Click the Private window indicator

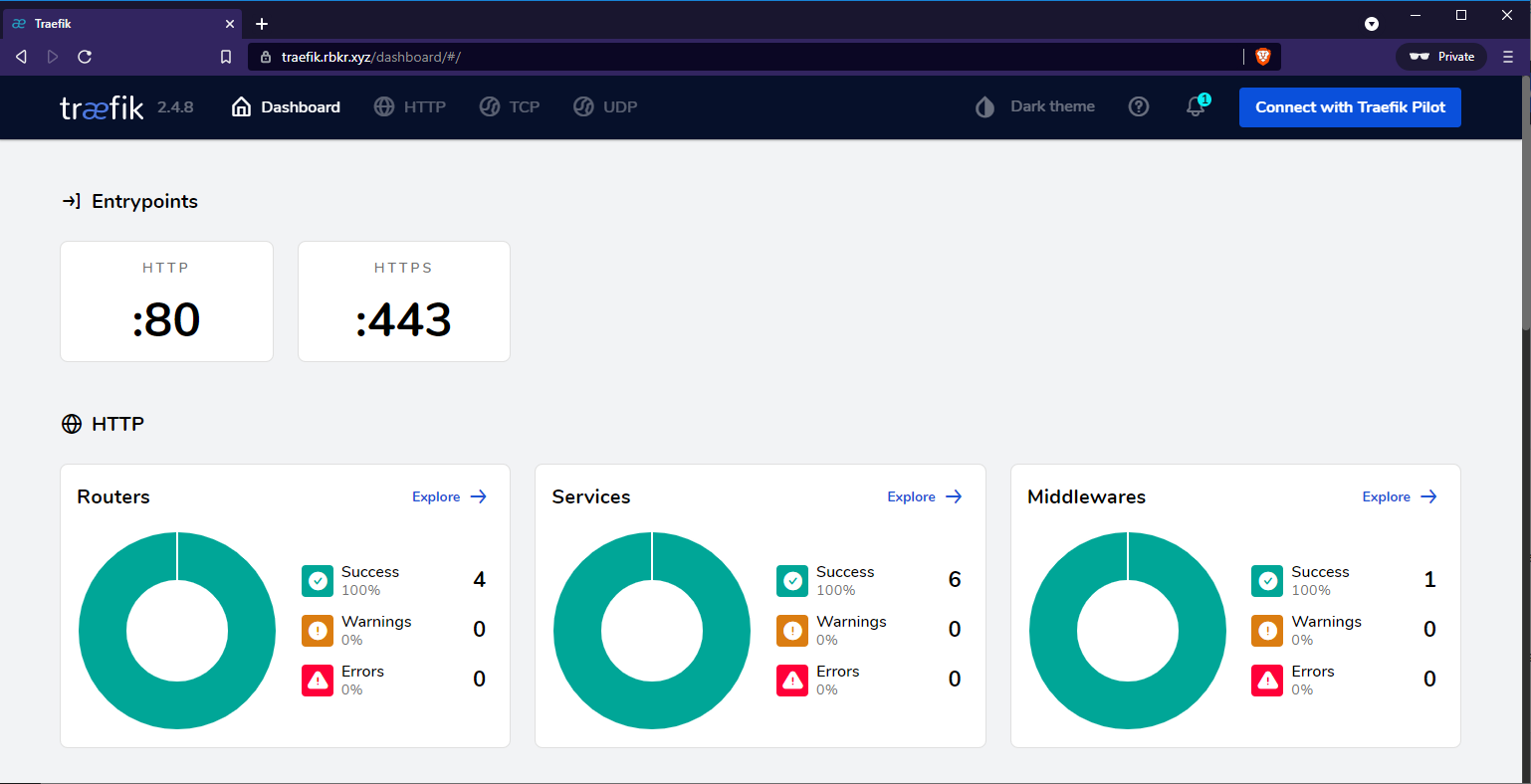(x=1441, y=57)
